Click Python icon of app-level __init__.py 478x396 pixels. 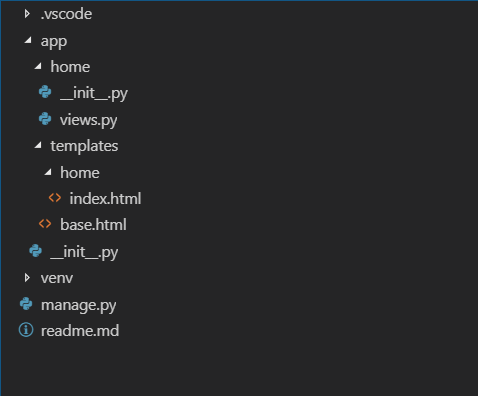[35, 251]
